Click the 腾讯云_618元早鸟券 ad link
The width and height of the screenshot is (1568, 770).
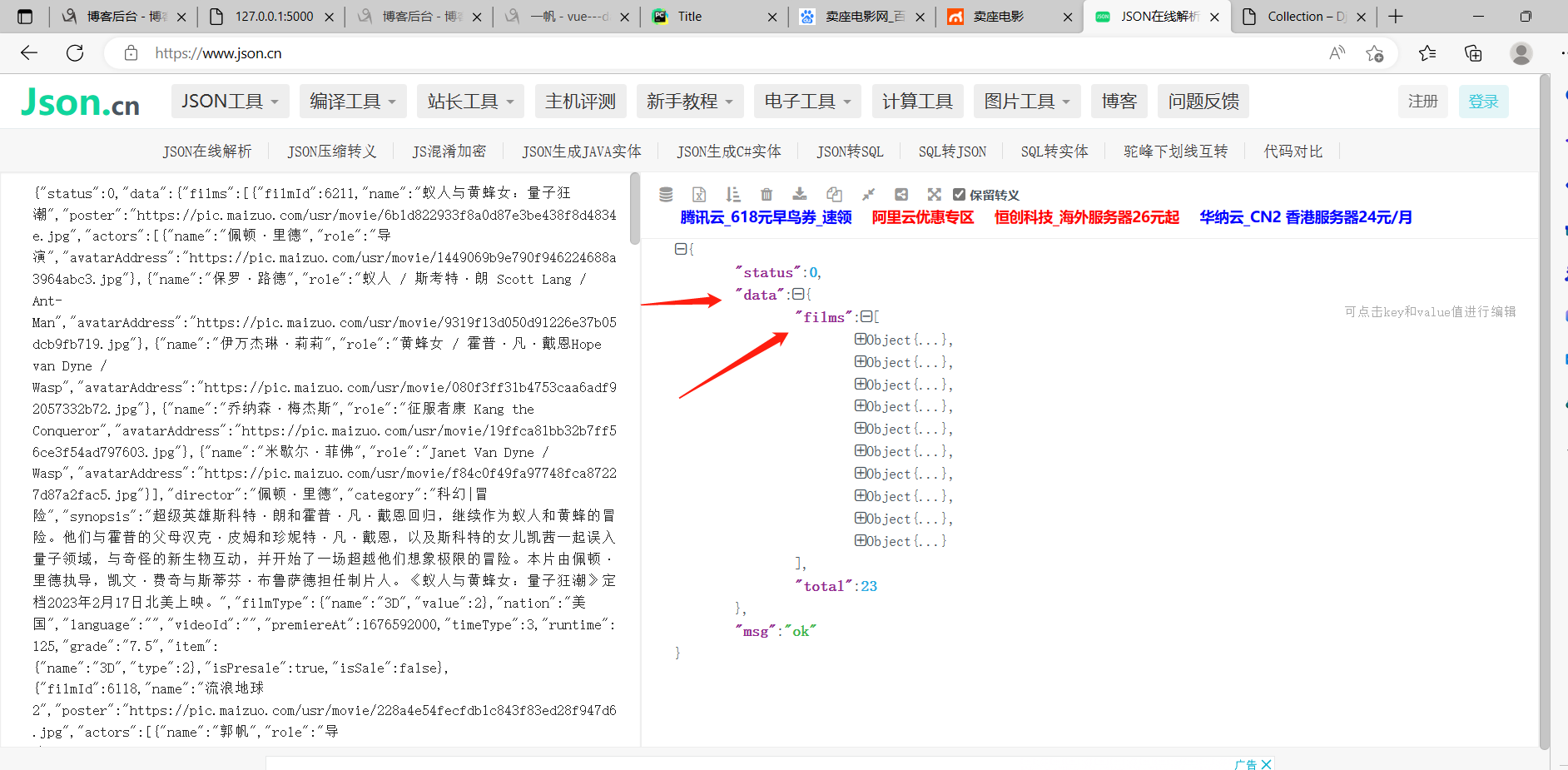(x=766, y=217)
